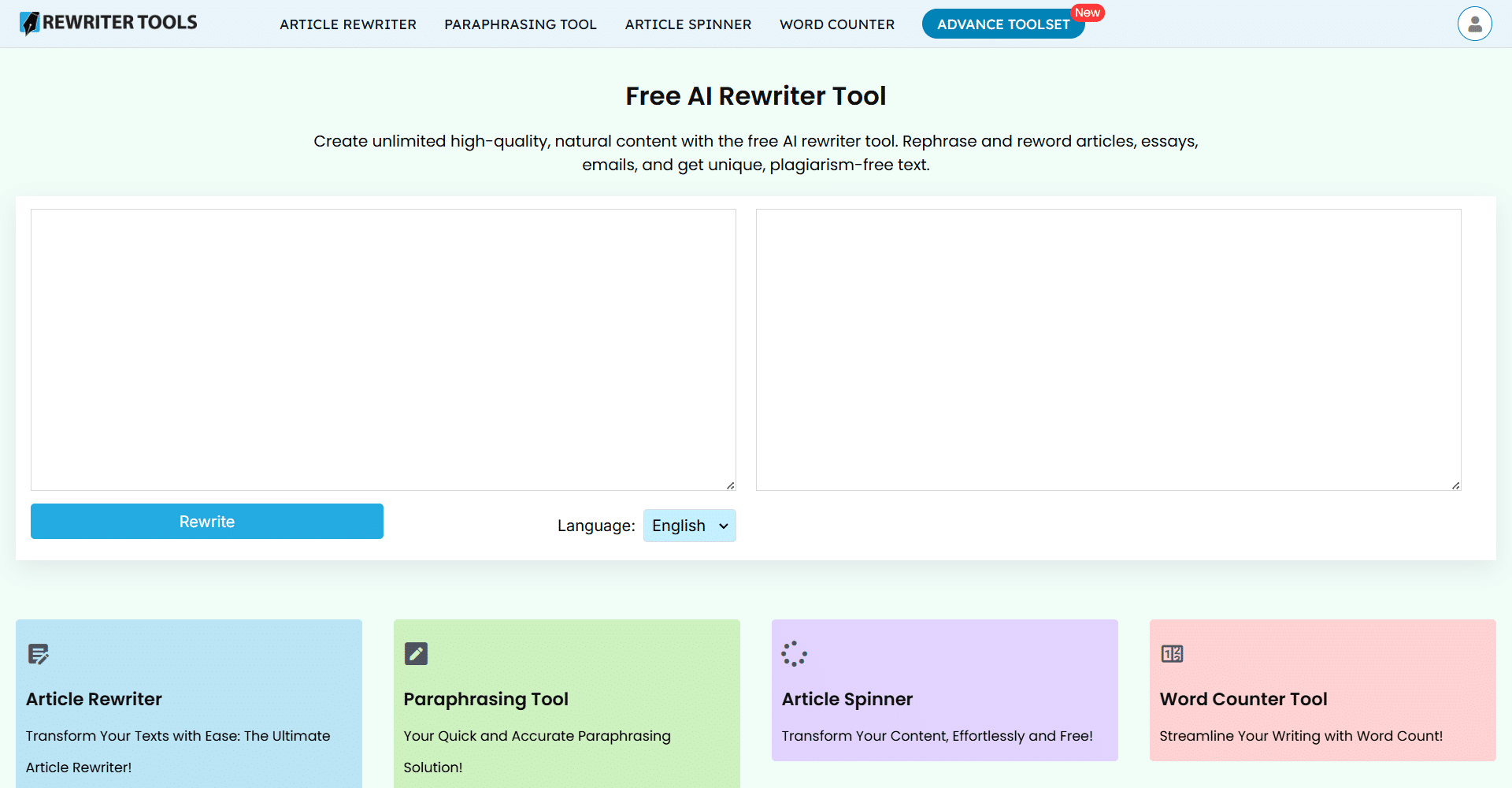Open Article Spinner from the navigation bar
1512x788 pixels.
[x=687, y=24]
